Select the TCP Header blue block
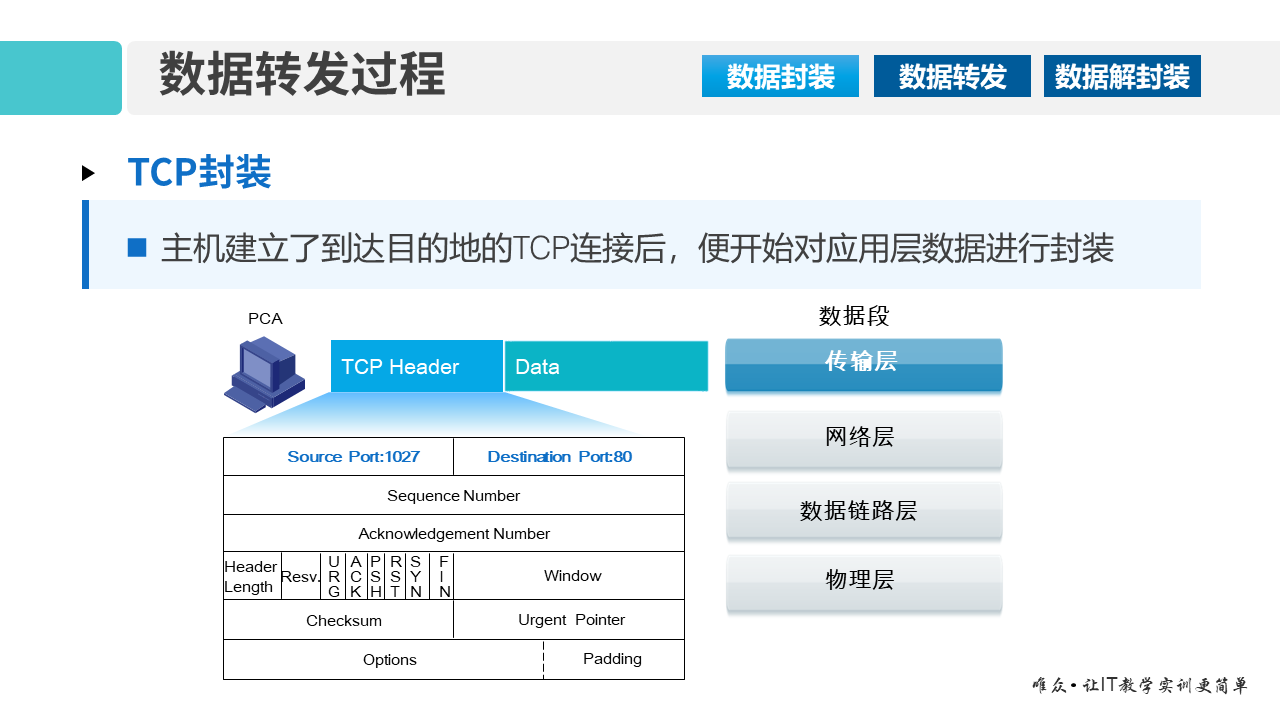1280x720 pixels. 416,366
